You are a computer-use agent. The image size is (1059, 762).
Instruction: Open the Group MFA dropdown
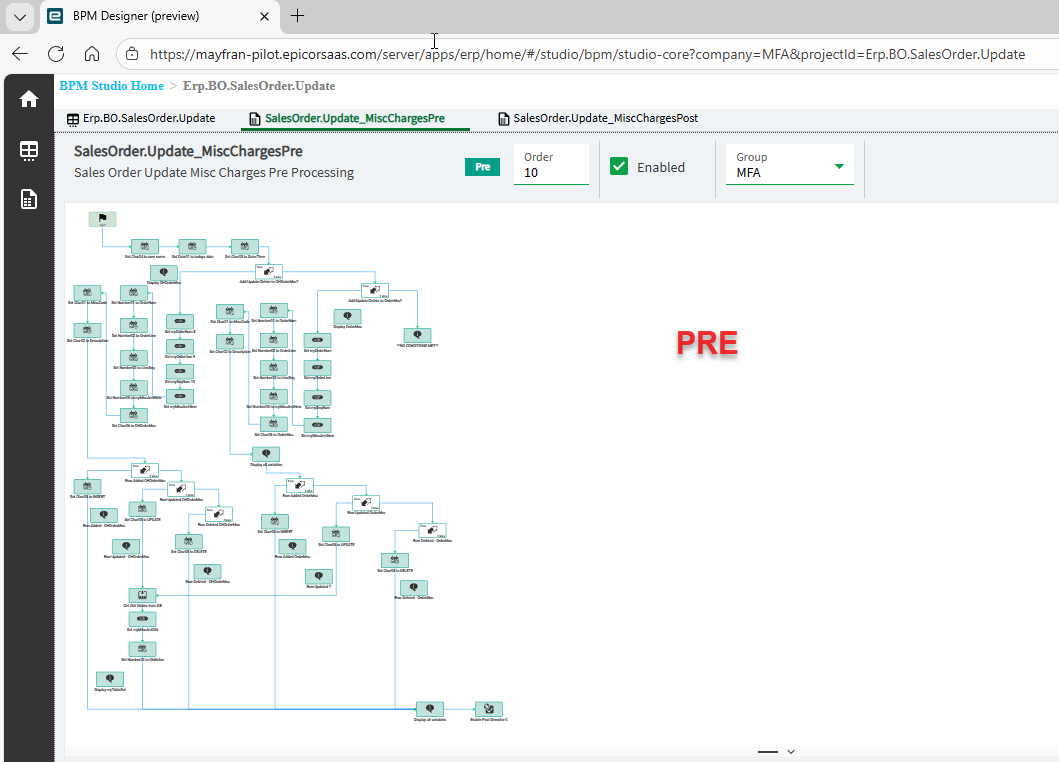tap(790, 166)
